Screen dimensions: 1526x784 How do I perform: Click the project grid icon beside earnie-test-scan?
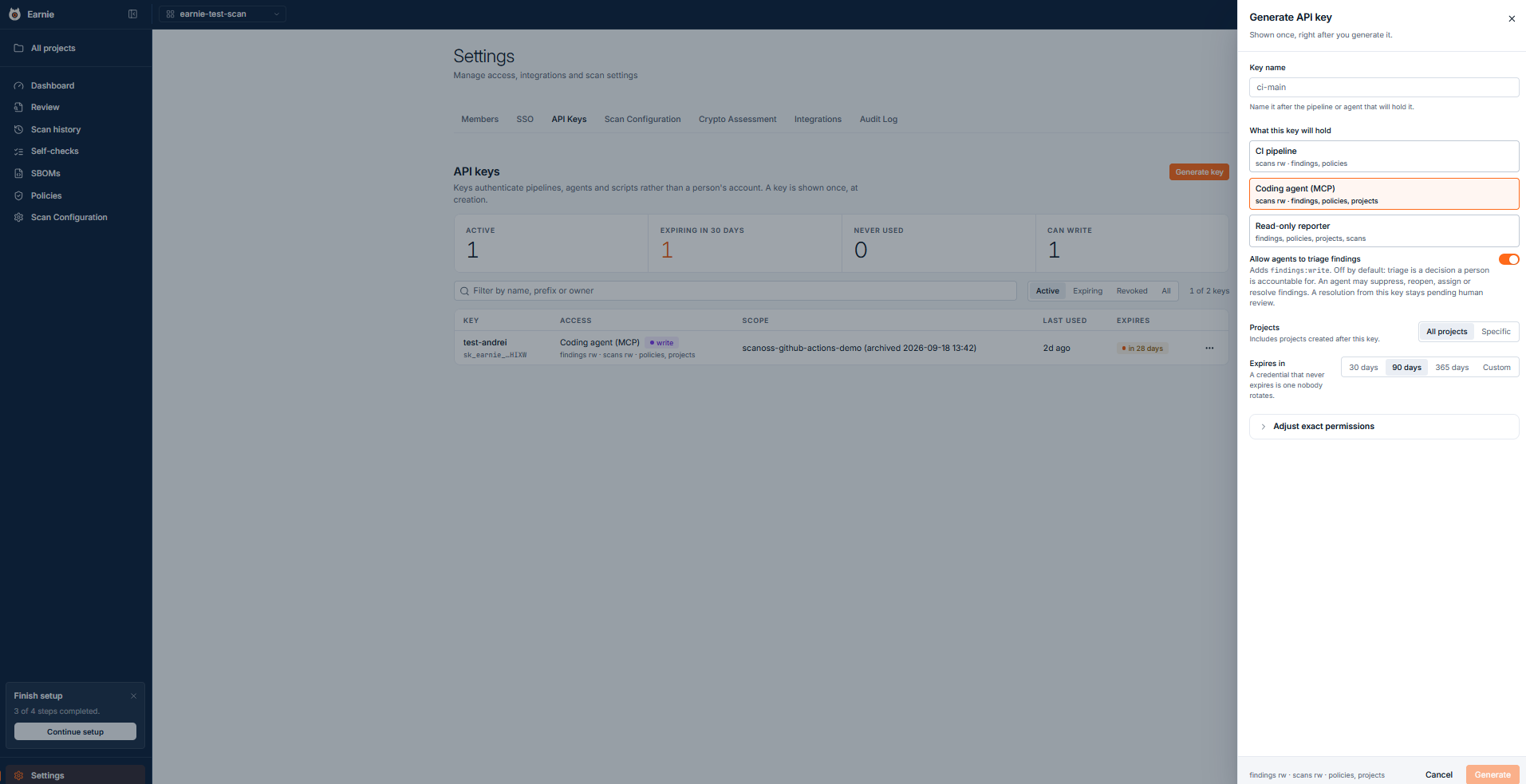click(170, 14)
